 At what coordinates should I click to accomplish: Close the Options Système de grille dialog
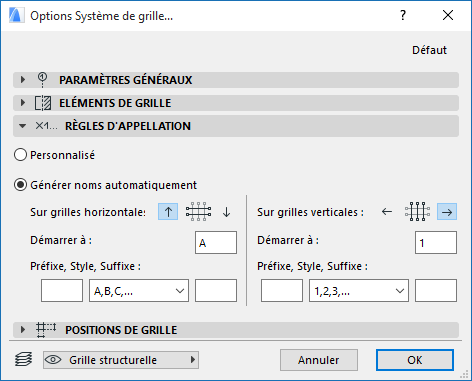click(x=448, y=15)
